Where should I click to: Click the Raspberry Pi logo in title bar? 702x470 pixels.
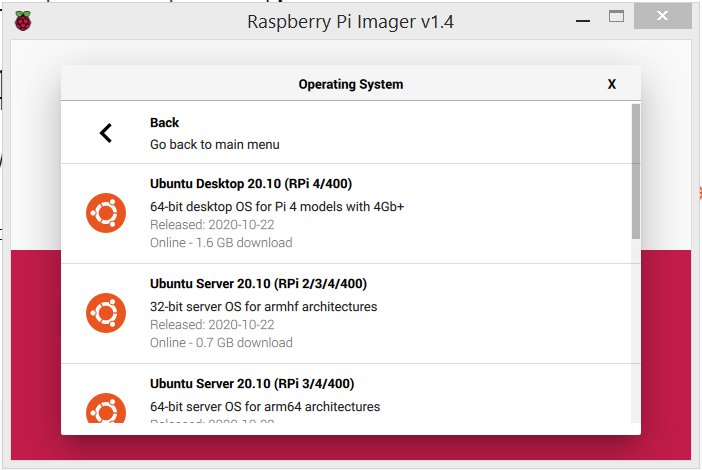(23, 21)
